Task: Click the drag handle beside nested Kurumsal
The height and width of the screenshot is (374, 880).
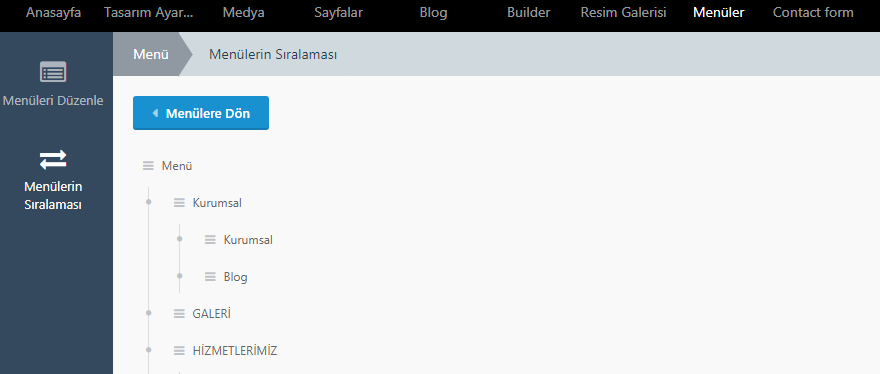Action: [210, 240]
